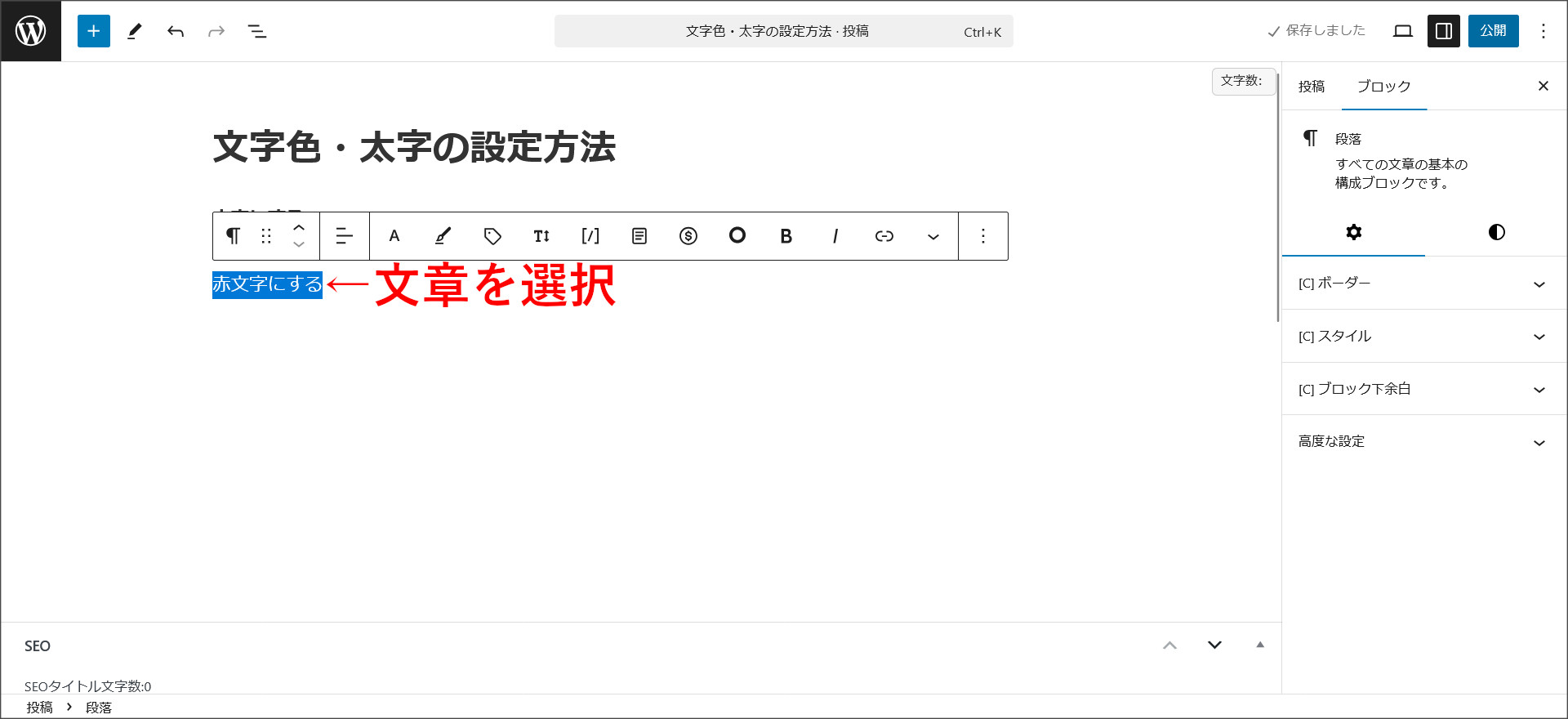Click the 文字数 counter box
Image resolution: width=1568 pixels, height=719 pixels.
(x=1242, y=81)
